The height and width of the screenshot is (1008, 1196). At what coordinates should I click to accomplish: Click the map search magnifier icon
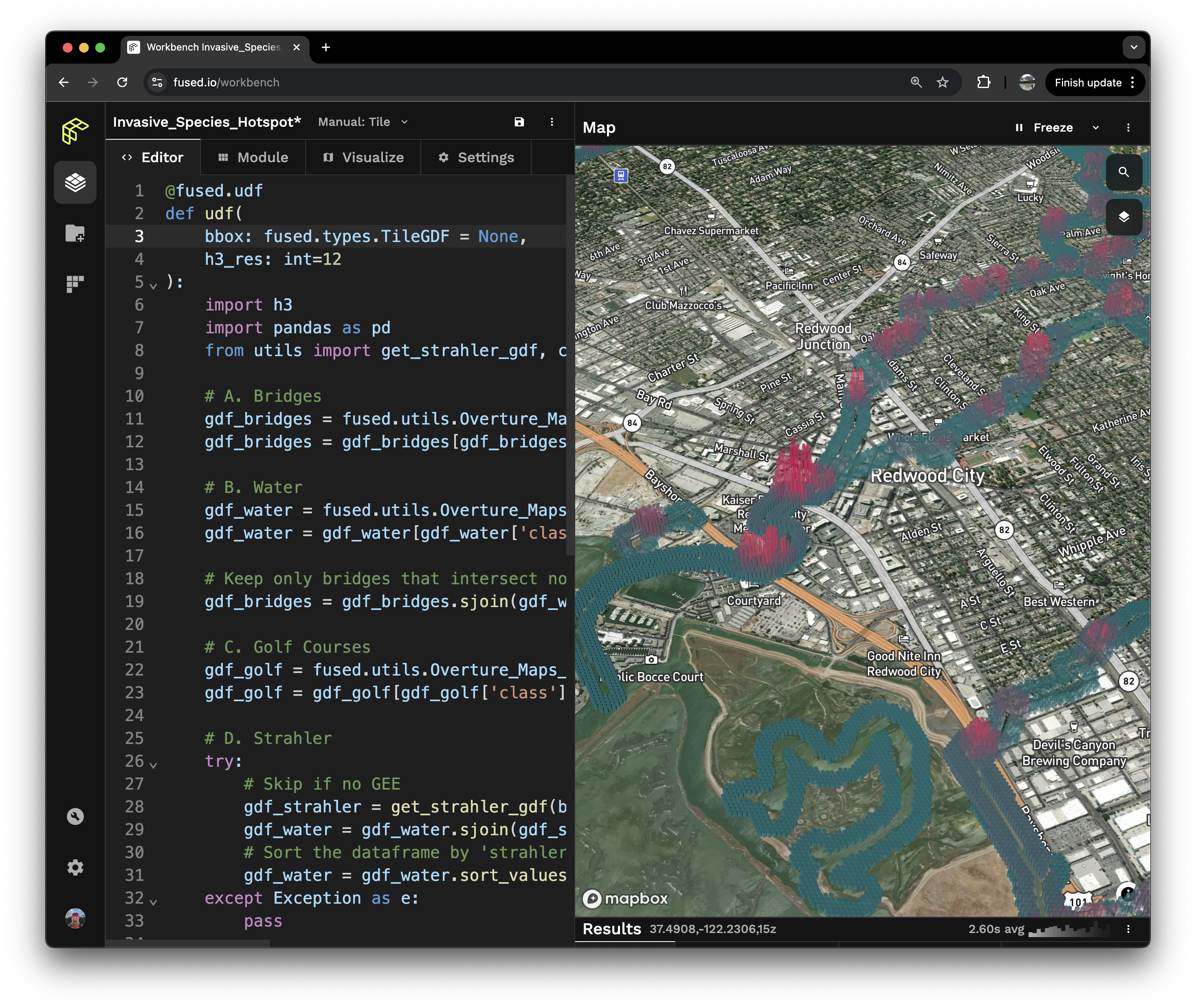click(x=1123, y=172)
